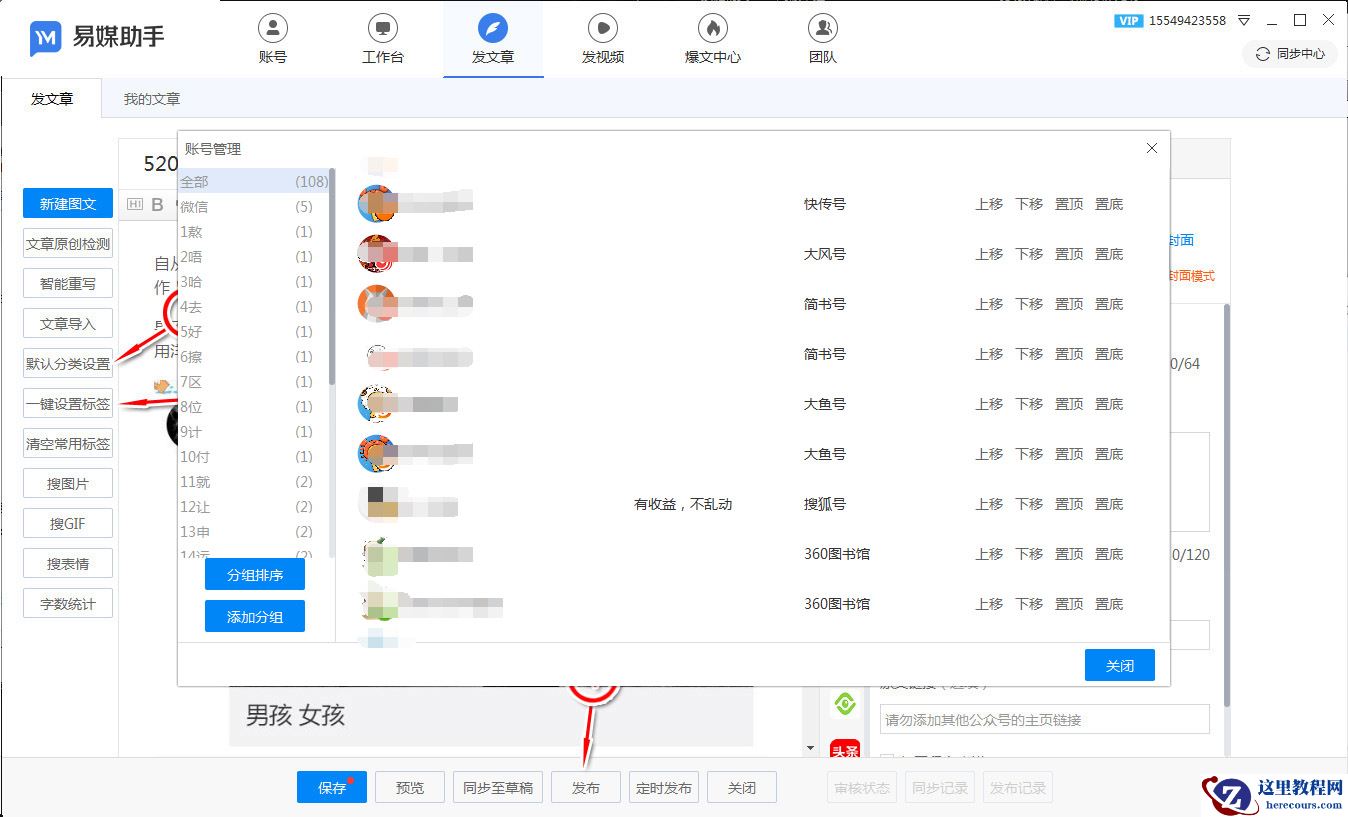Viewport: 1348px width, 817px height.
Task: Select the 全部 (108) group
Action: [x=254, y=182]
